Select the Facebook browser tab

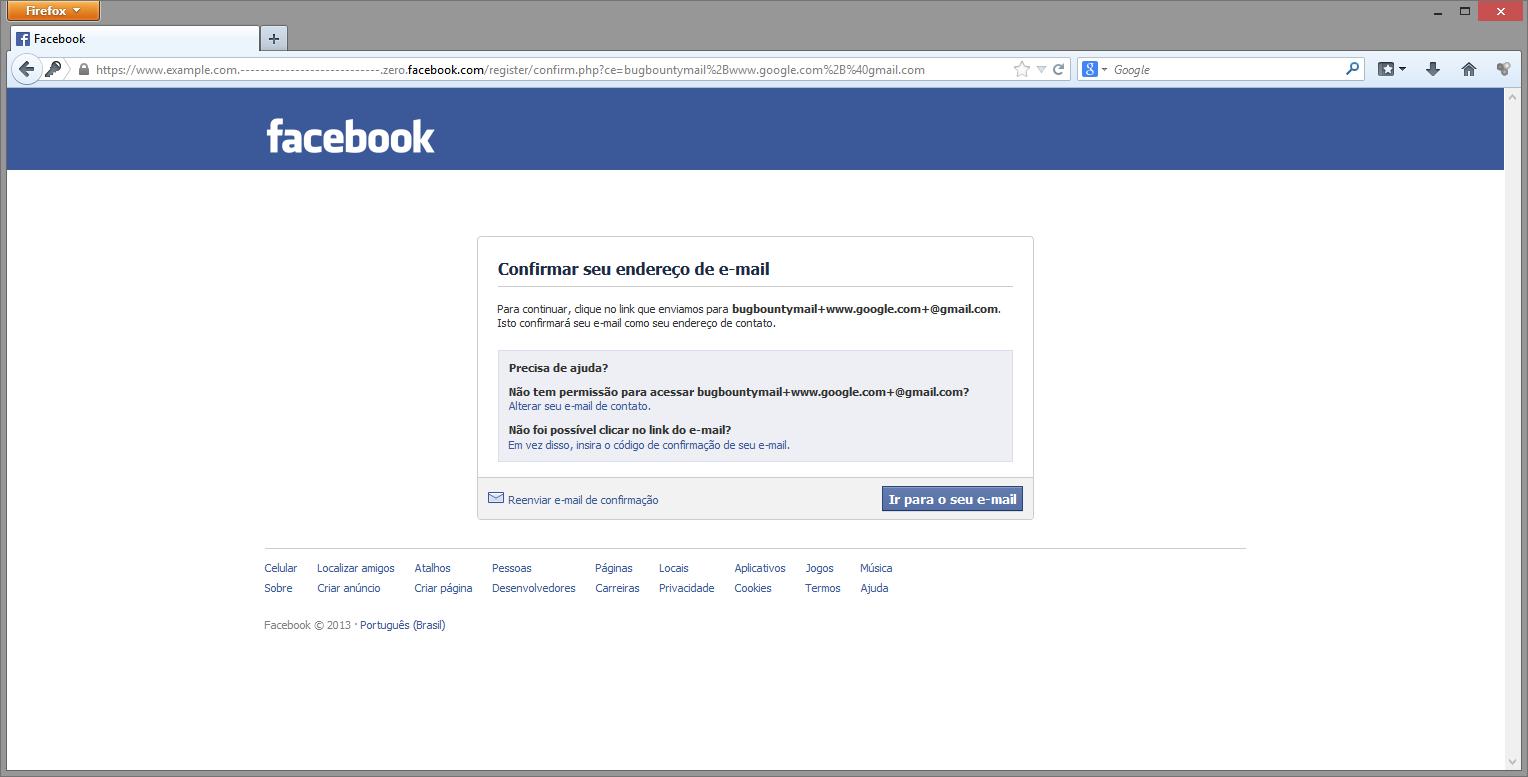[x=135, y=39]
